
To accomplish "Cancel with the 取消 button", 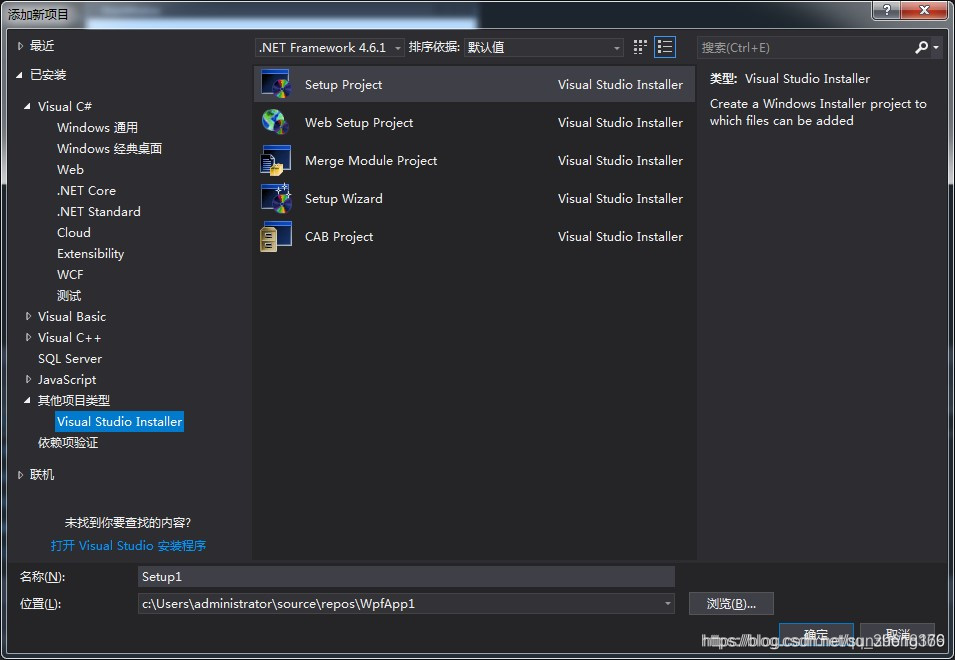I will pyautogui.click(x=897, y=634).
